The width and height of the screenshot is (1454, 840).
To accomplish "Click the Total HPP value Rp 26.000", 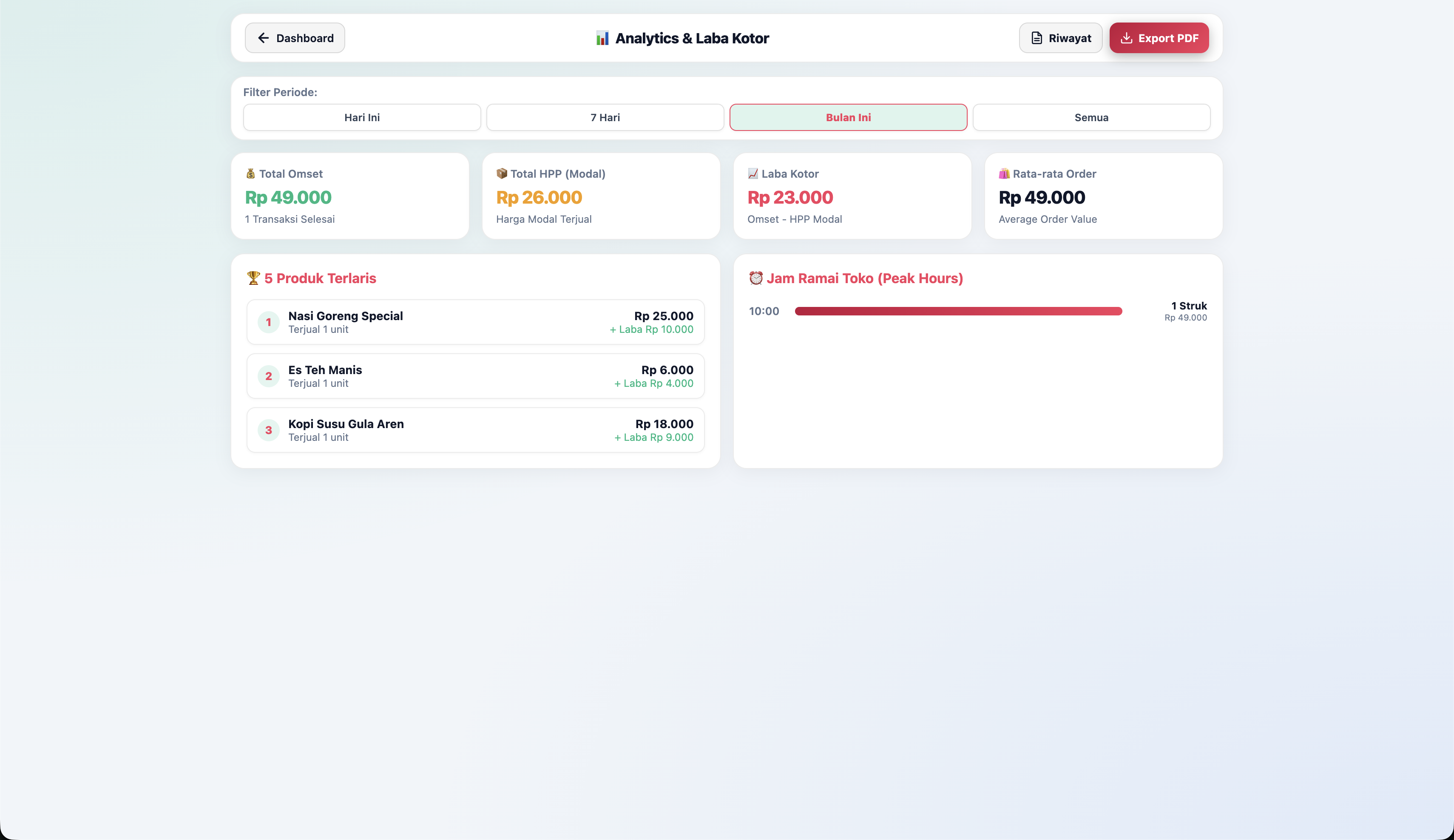I will point(539,197).
